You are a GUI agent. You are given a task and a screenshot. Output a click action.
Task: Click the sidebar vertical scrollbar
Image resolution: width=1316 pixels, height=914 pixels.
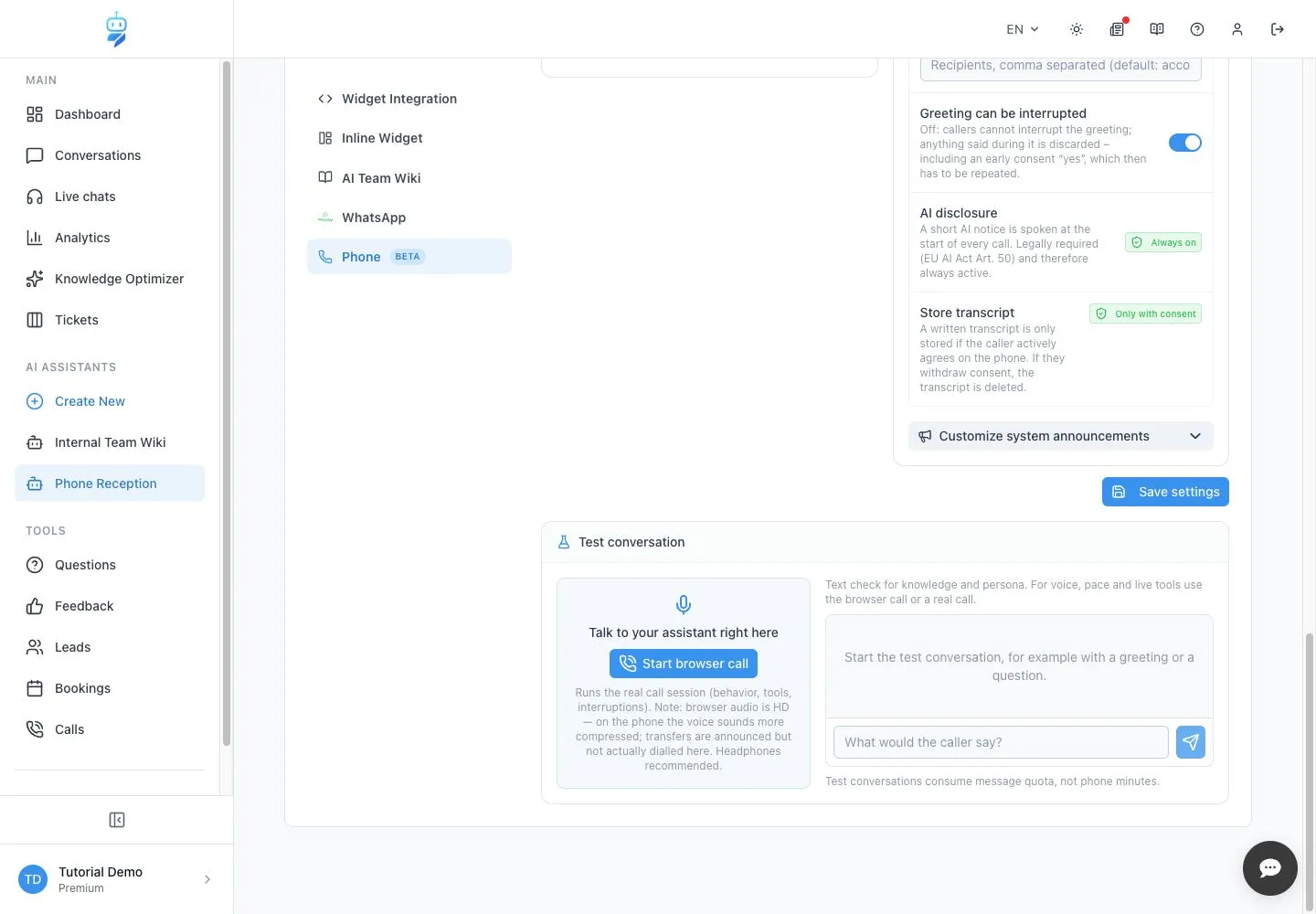pos(227,403)
